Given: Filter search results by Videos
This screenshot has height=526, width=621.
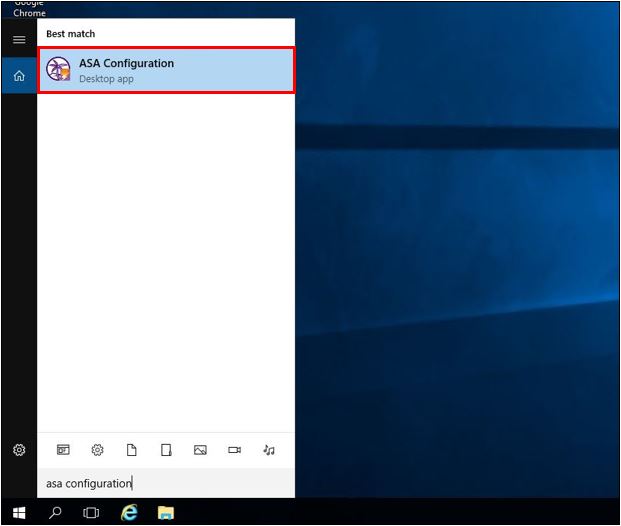Looking at the screenshot, I should point(234,450).
